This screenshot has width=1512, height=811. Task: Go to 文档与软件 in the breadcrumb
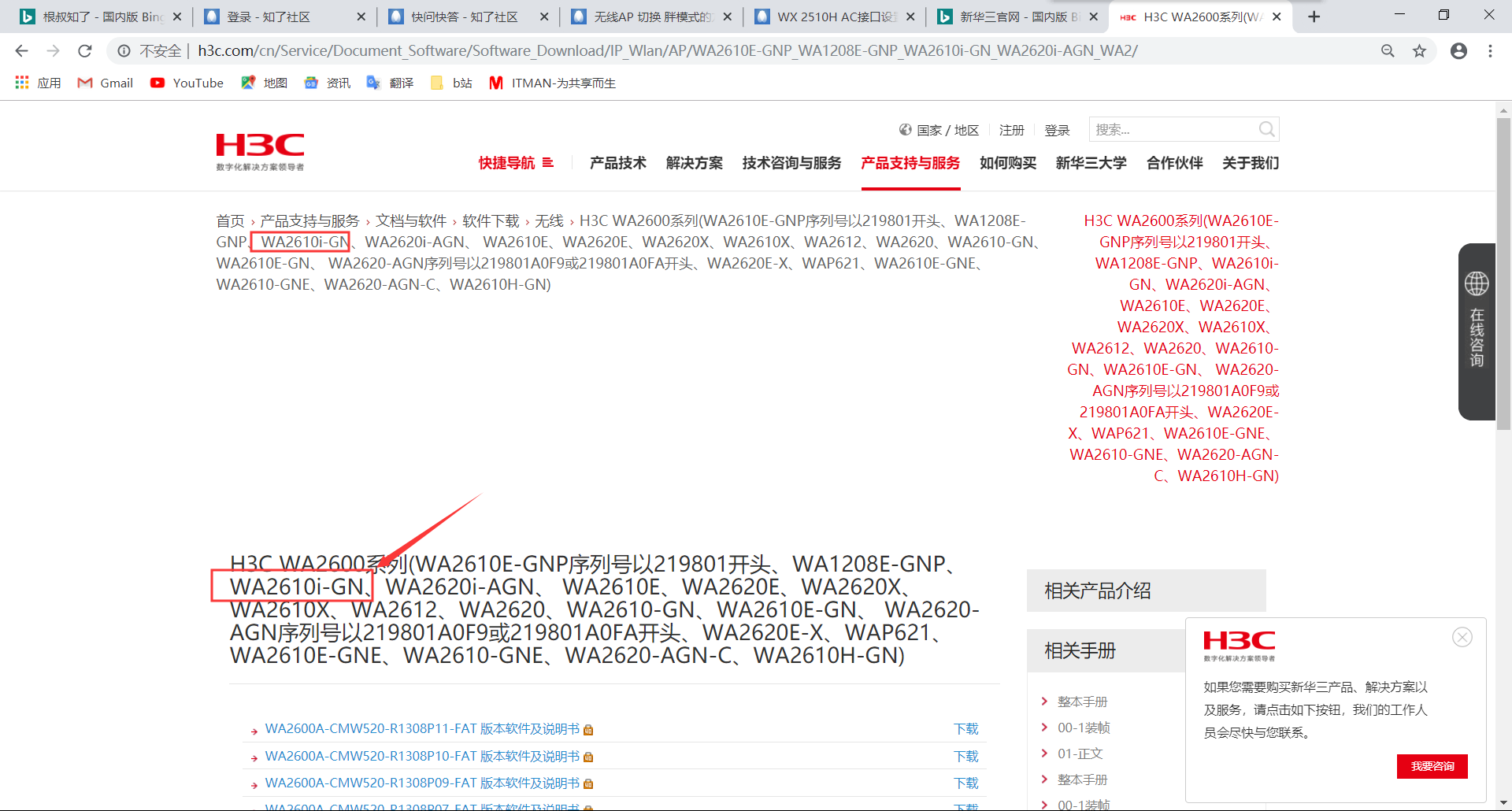pos(411,221)
